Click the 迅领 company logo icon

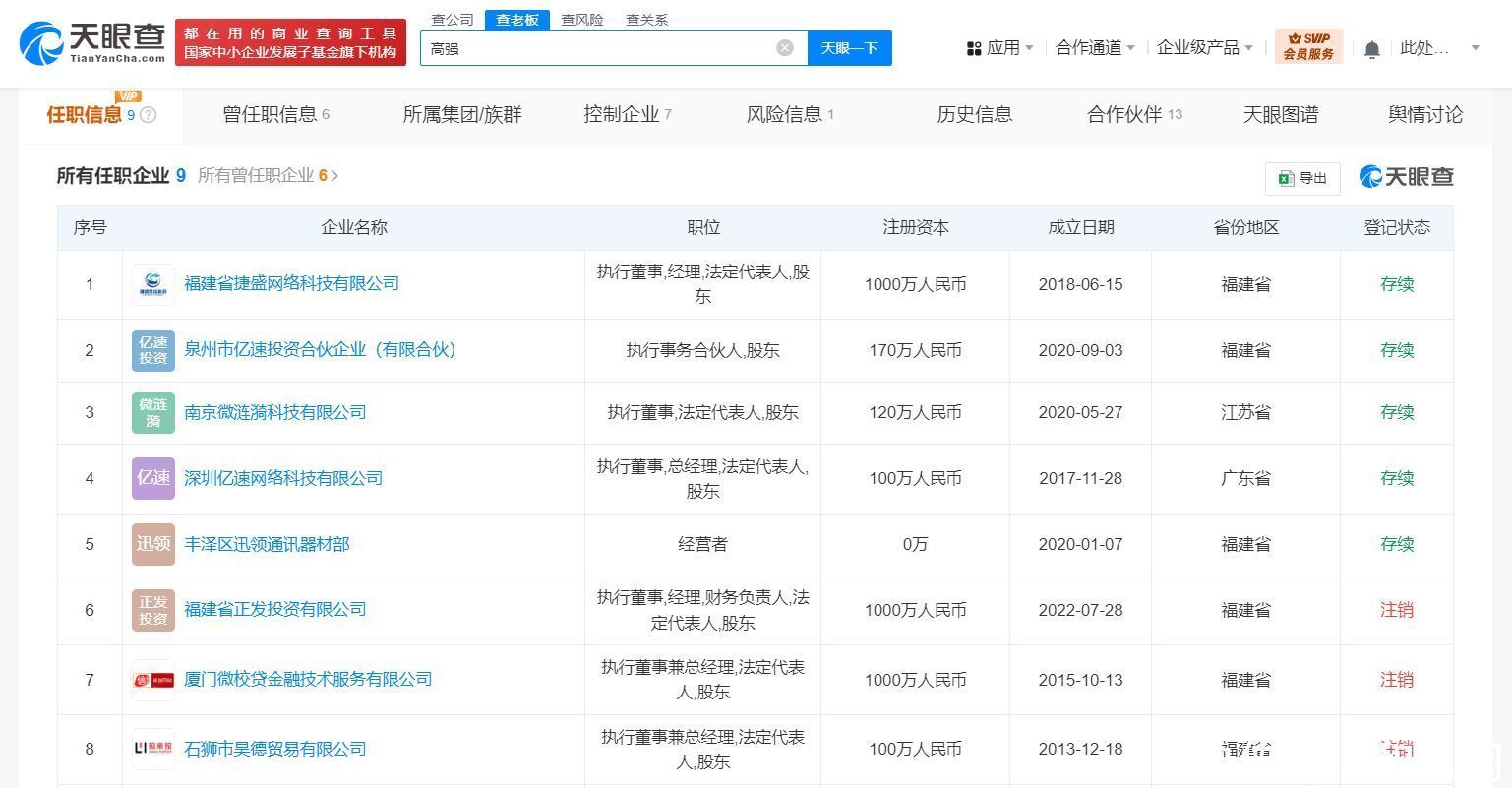[153, 544]
